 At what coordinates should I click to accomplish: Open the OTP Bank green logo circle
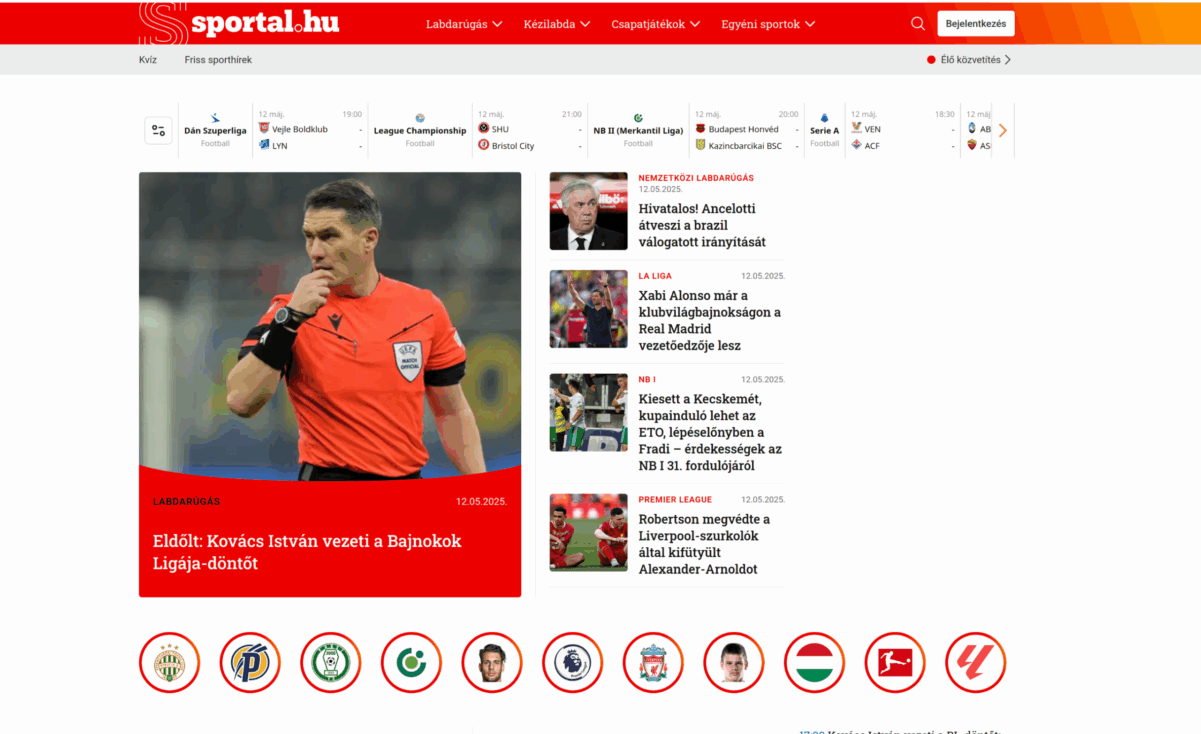(411, 662)
